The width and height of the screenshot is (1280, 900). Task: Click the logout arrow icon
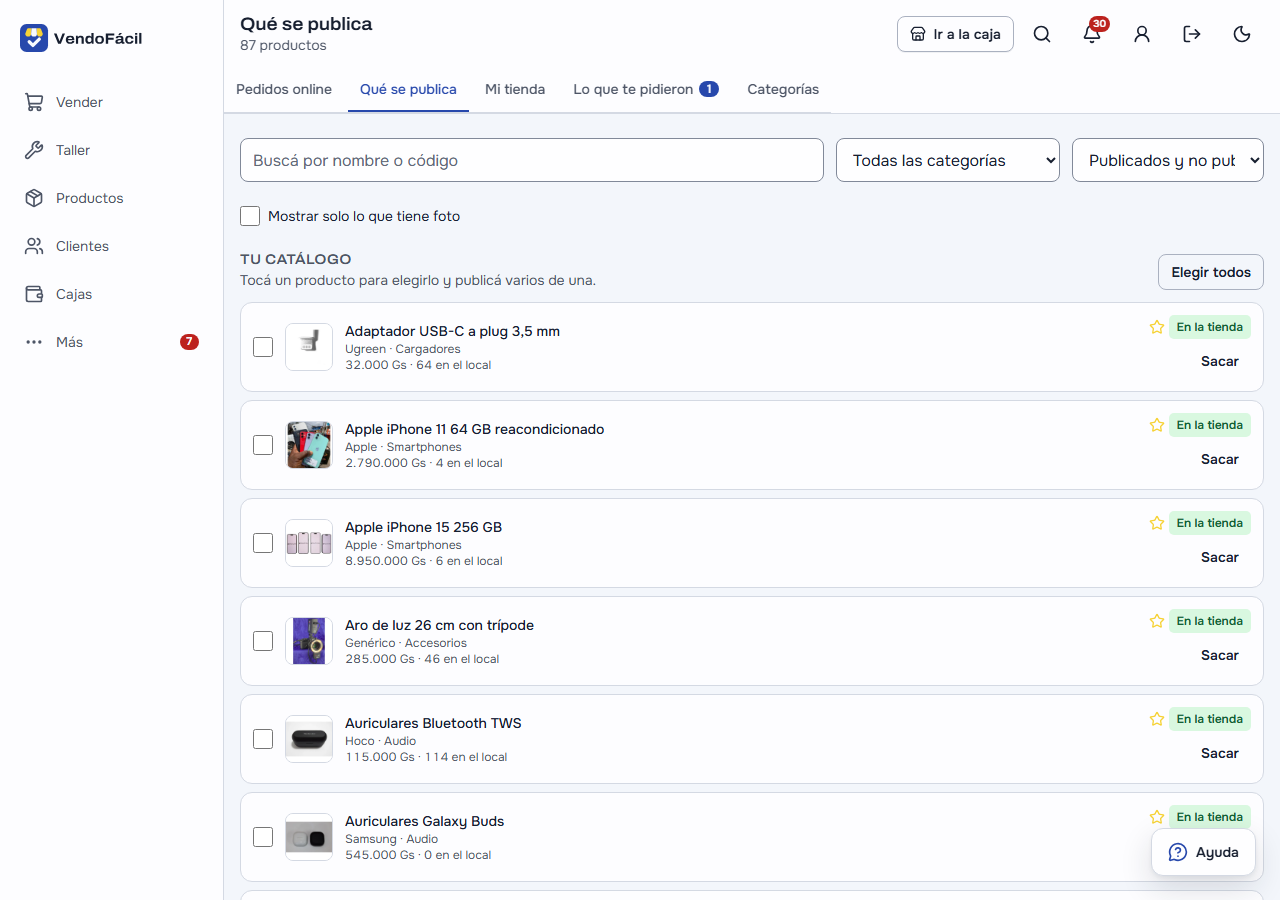point(1192,34)
